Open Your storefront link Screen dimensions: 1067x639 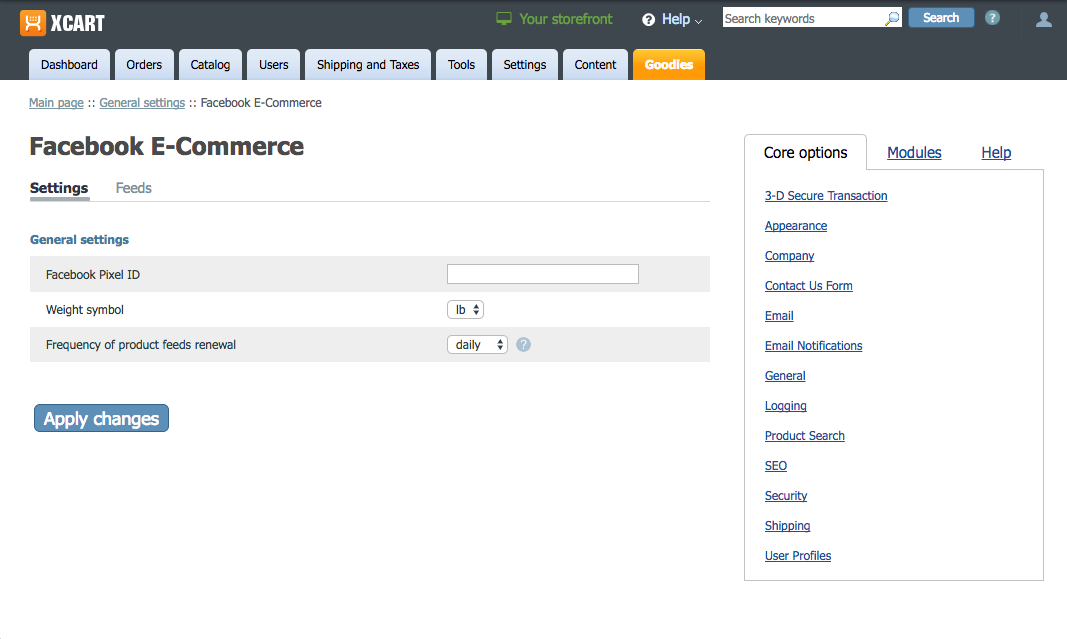coord(565,19)
